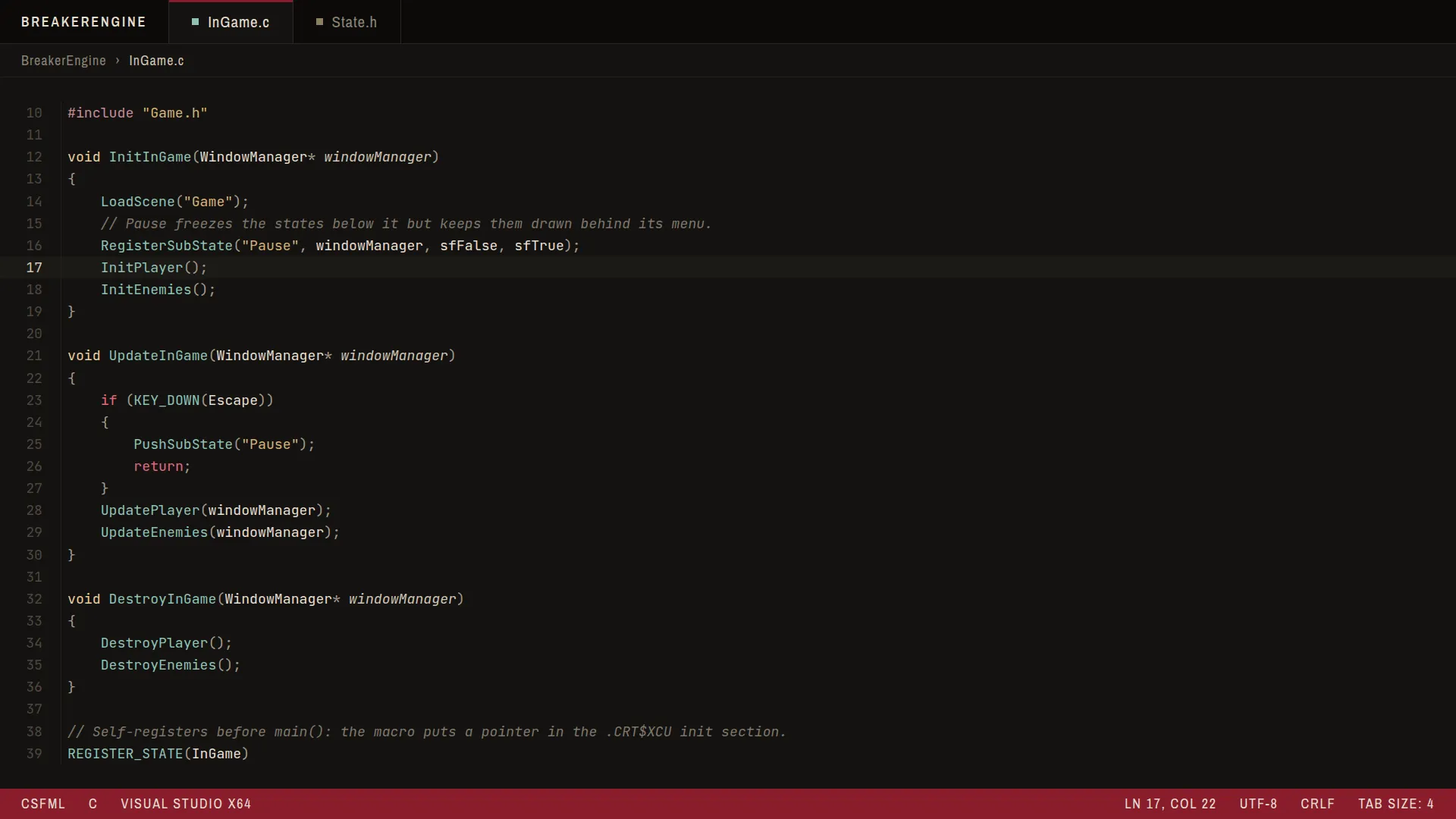This screenshot has width=1456, height=819.
Task: Click the BreakerEngine breadcrumb
Action: pos(64,61)
